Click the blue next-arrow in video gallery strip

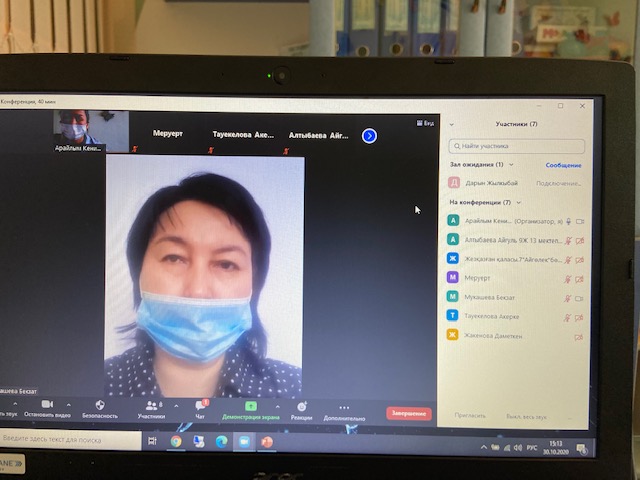click(369, 135)
